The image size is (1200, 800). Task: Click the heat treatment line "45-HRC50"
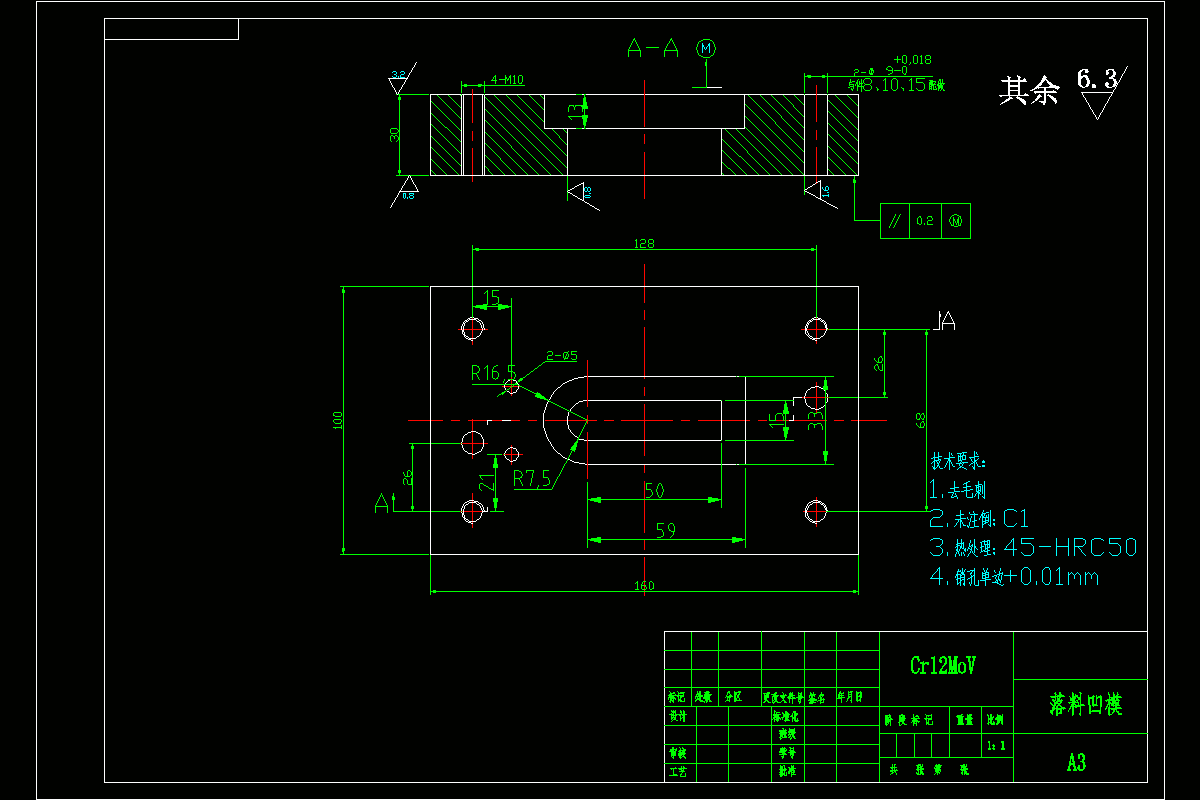(x=1033, y=547)
